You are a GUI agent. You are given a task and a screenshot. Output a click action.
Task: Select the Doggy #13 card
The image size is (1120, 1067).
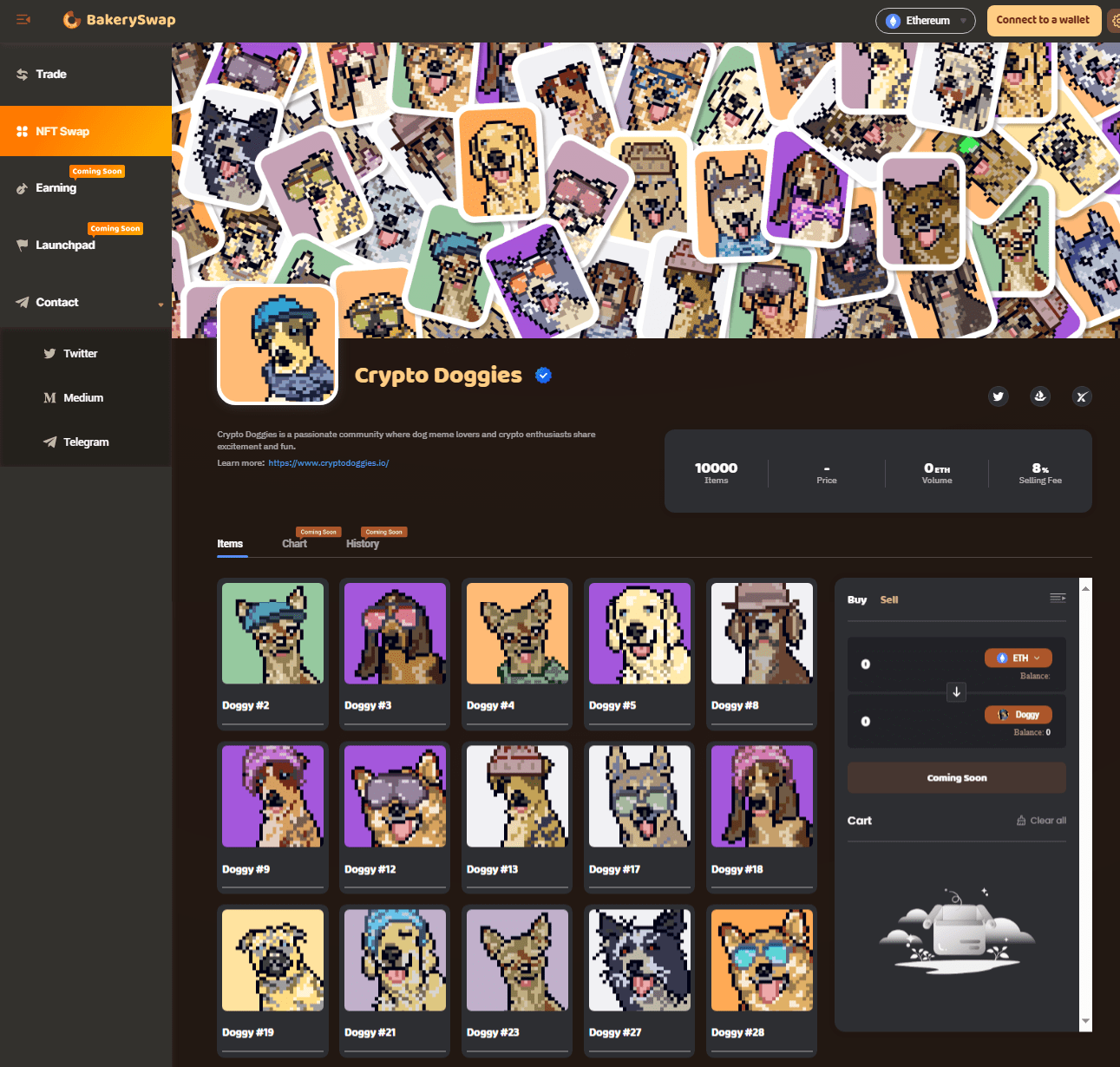pyautogui.click(x=517, y=817)
